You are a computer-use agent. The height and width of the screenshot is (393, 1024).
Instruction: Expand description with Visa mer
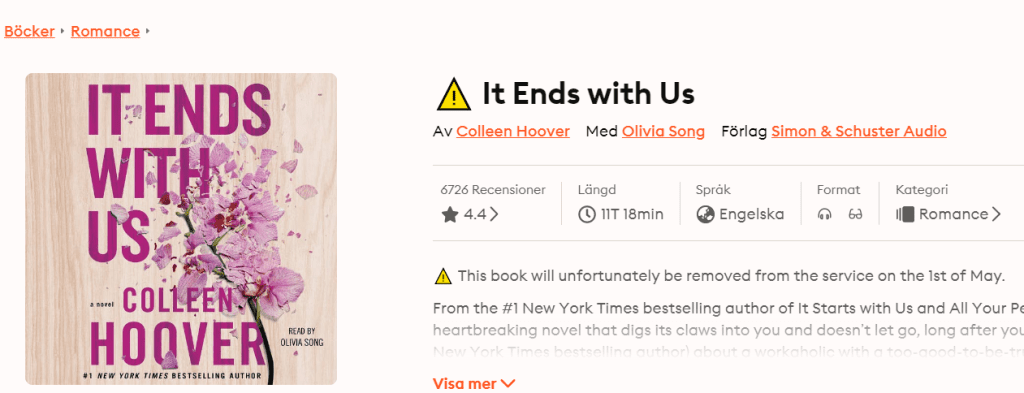tap(474, 383)
